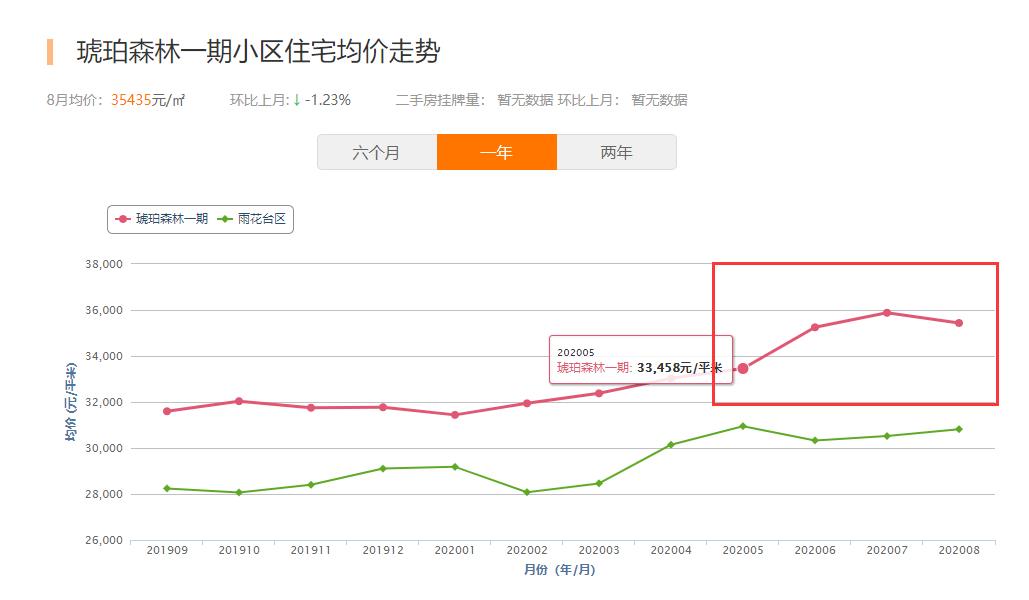Switch to the 六个月 tab
Screen dimensions: 1029x600
(377, 152)
